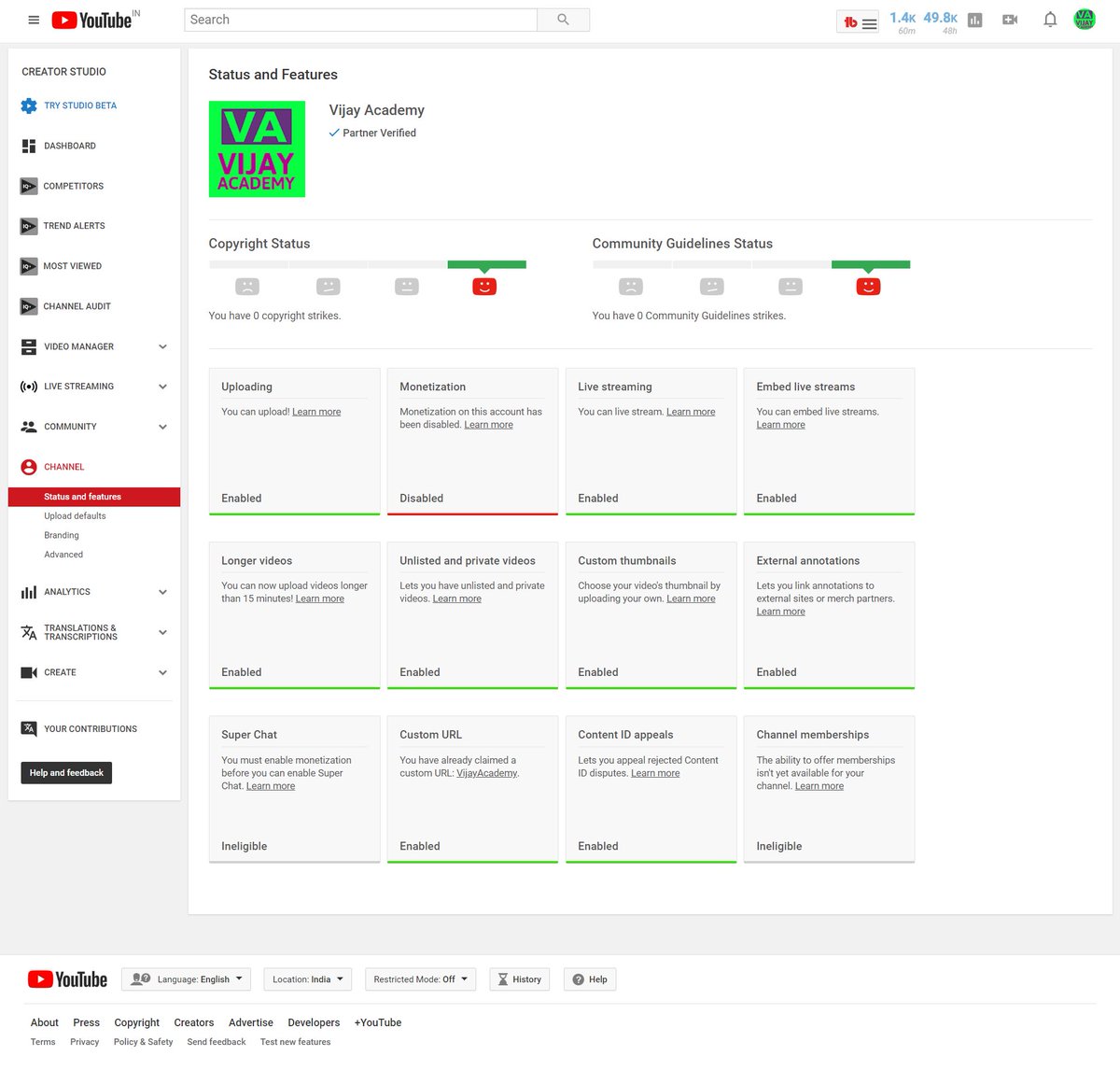The height and width of the screenshot is (1070, 1120).
Task: Click the Your Contributions icon
Action: click(x=29, y=729)
